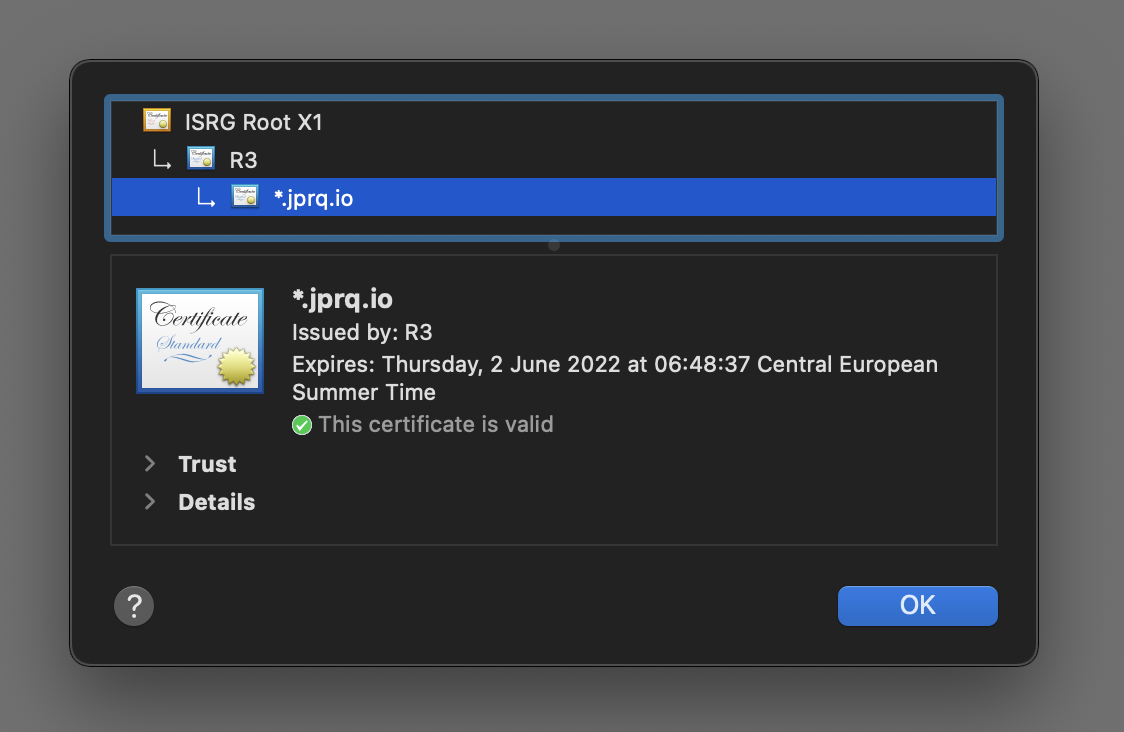Click the disclosure chevron next to Trust
The width and height of the screenshot is (1124, 732).
[149, 463]
